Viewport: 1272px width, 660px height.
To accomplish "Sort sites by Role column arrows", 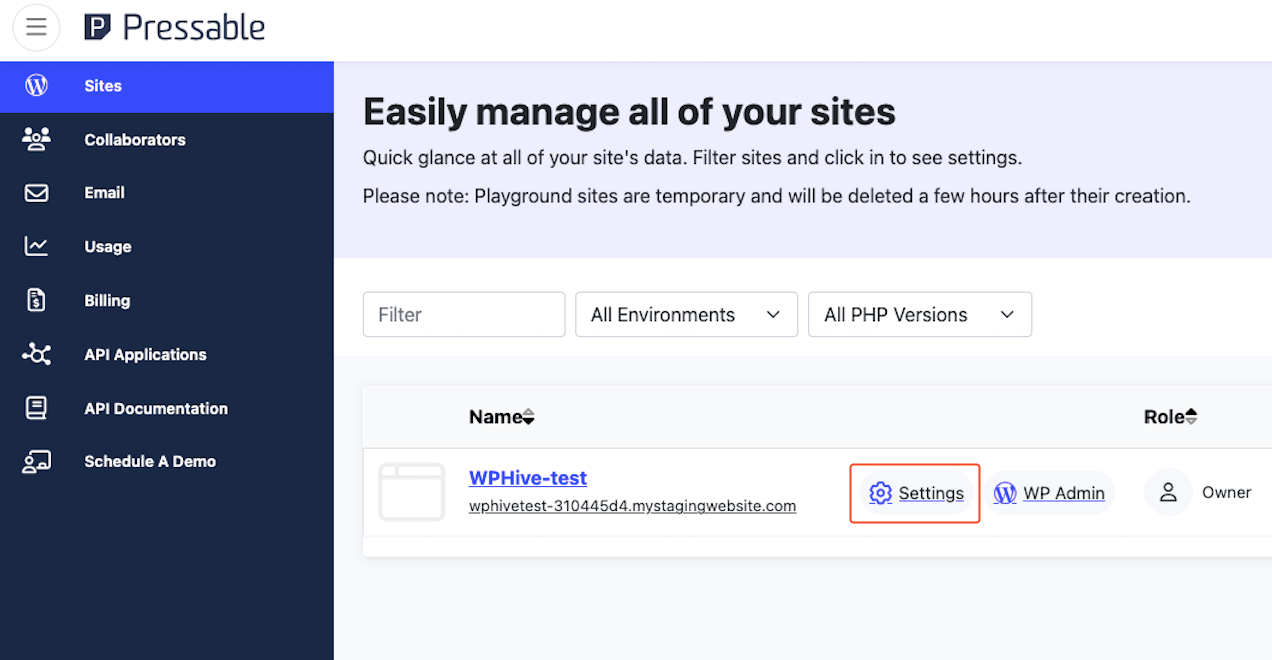I will [x=1191, y=417].
